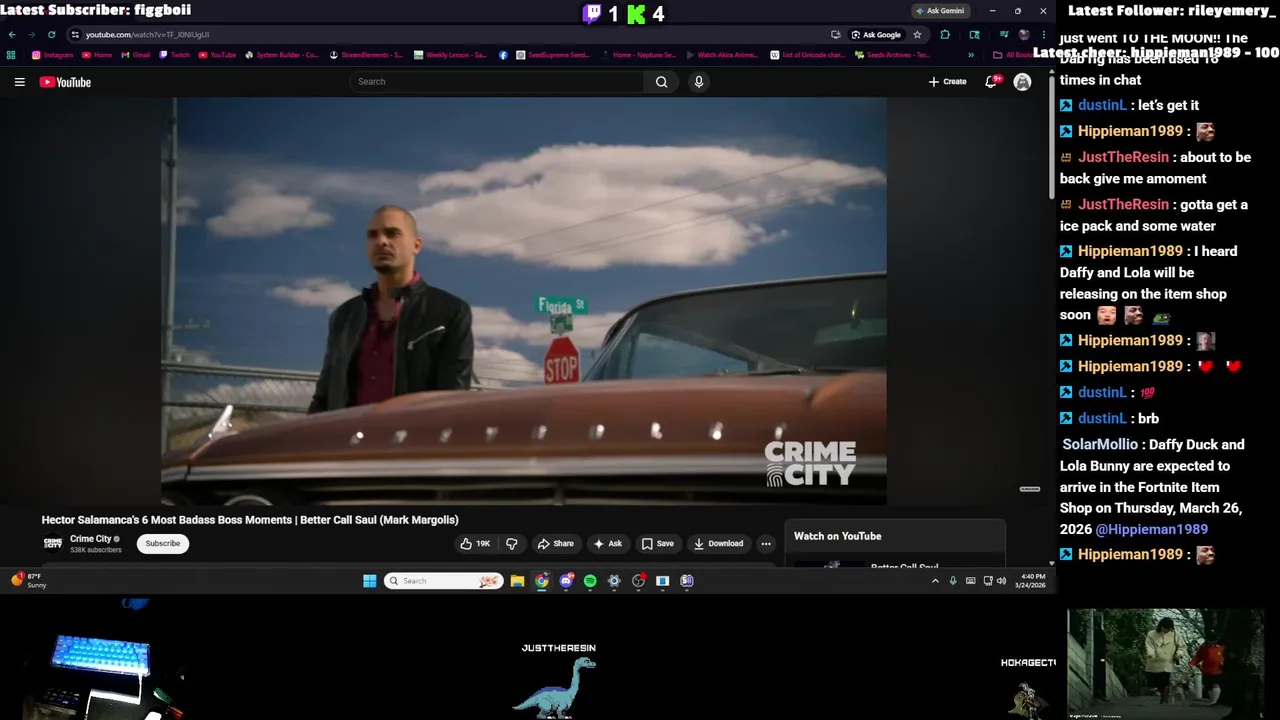Open the Instagram bookmark
The image size is (1280, 720).
[52, 55]
